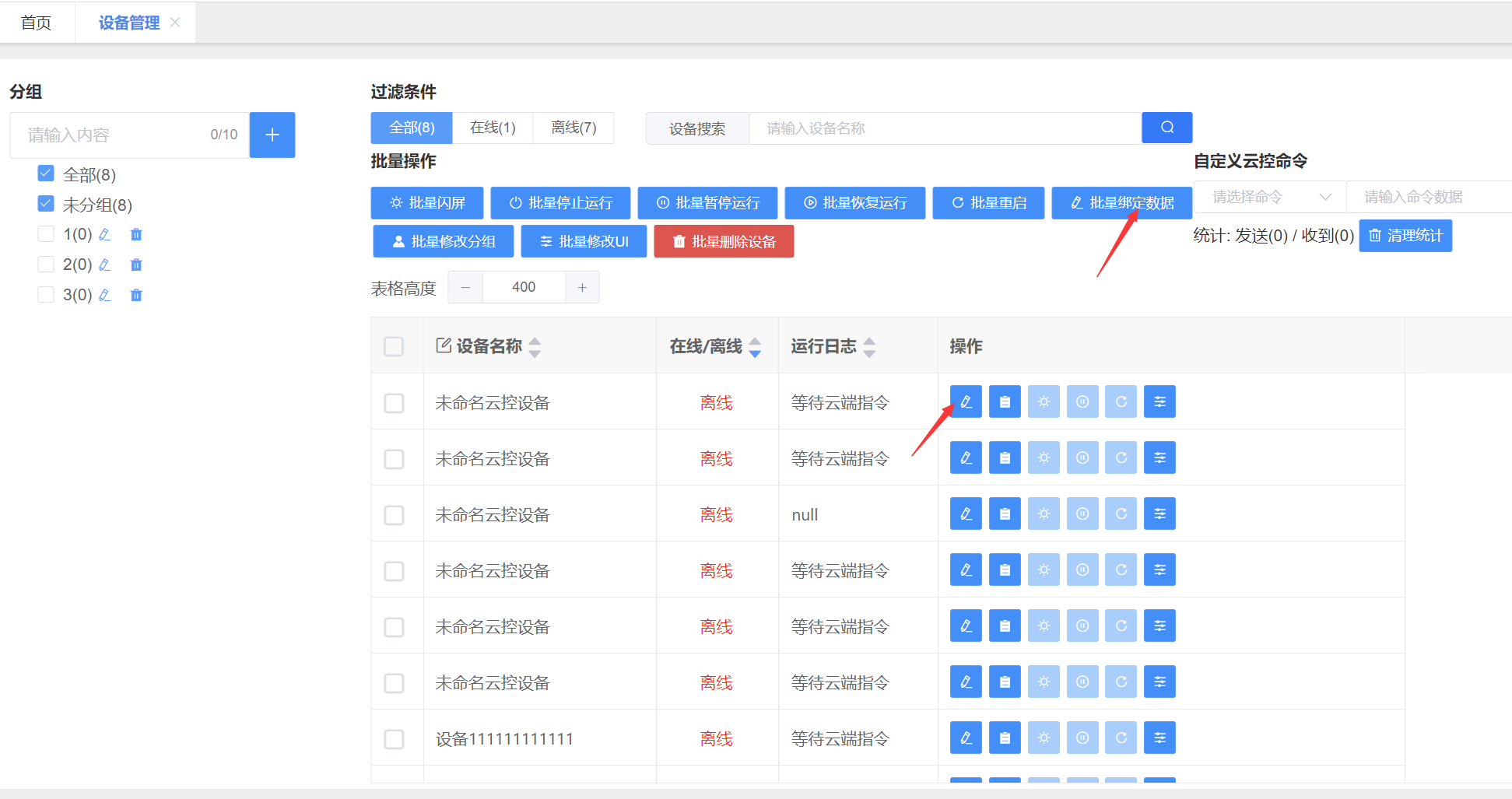Click restart icon for 设备111111111111 row
Image resolution: width=1512 pixels, height=799 pixels.
click(x=1121, y=738)
